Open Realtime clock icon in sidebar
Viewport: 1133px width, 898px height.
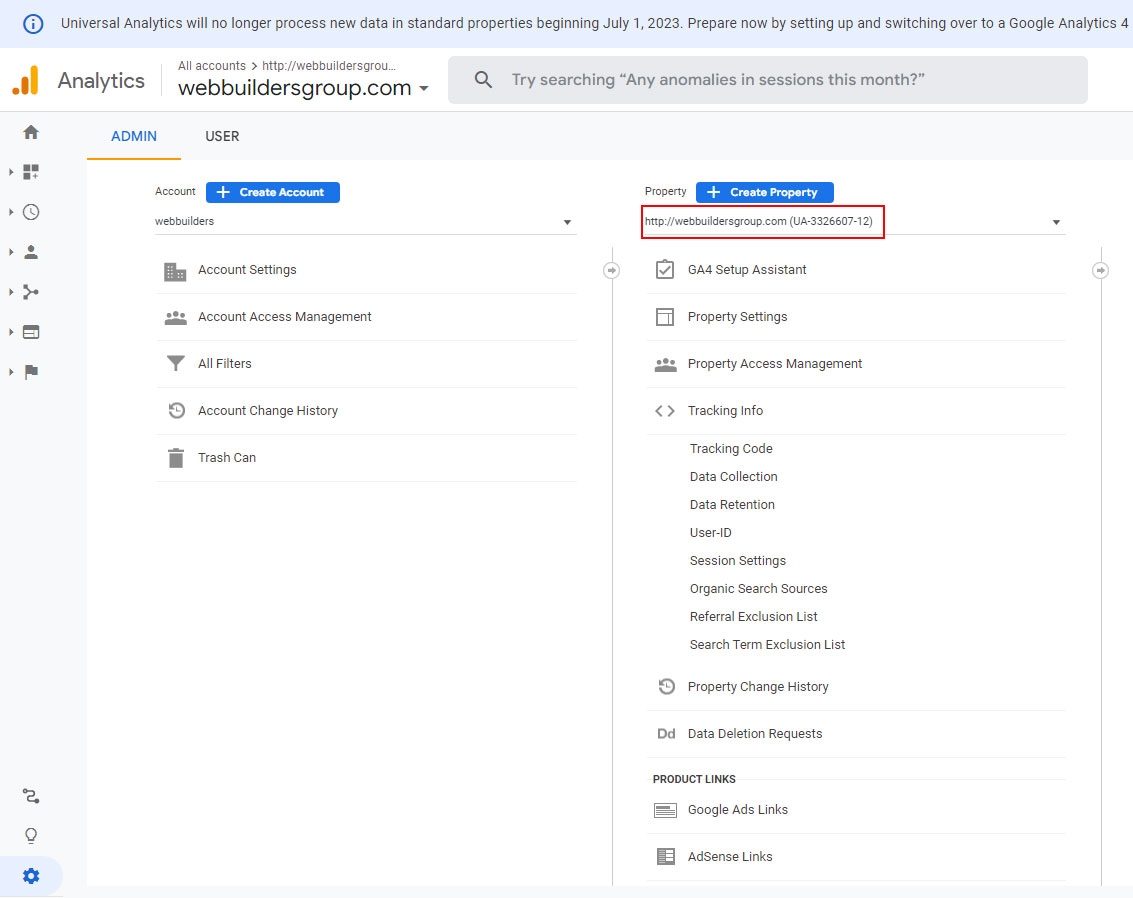point(31,212)
